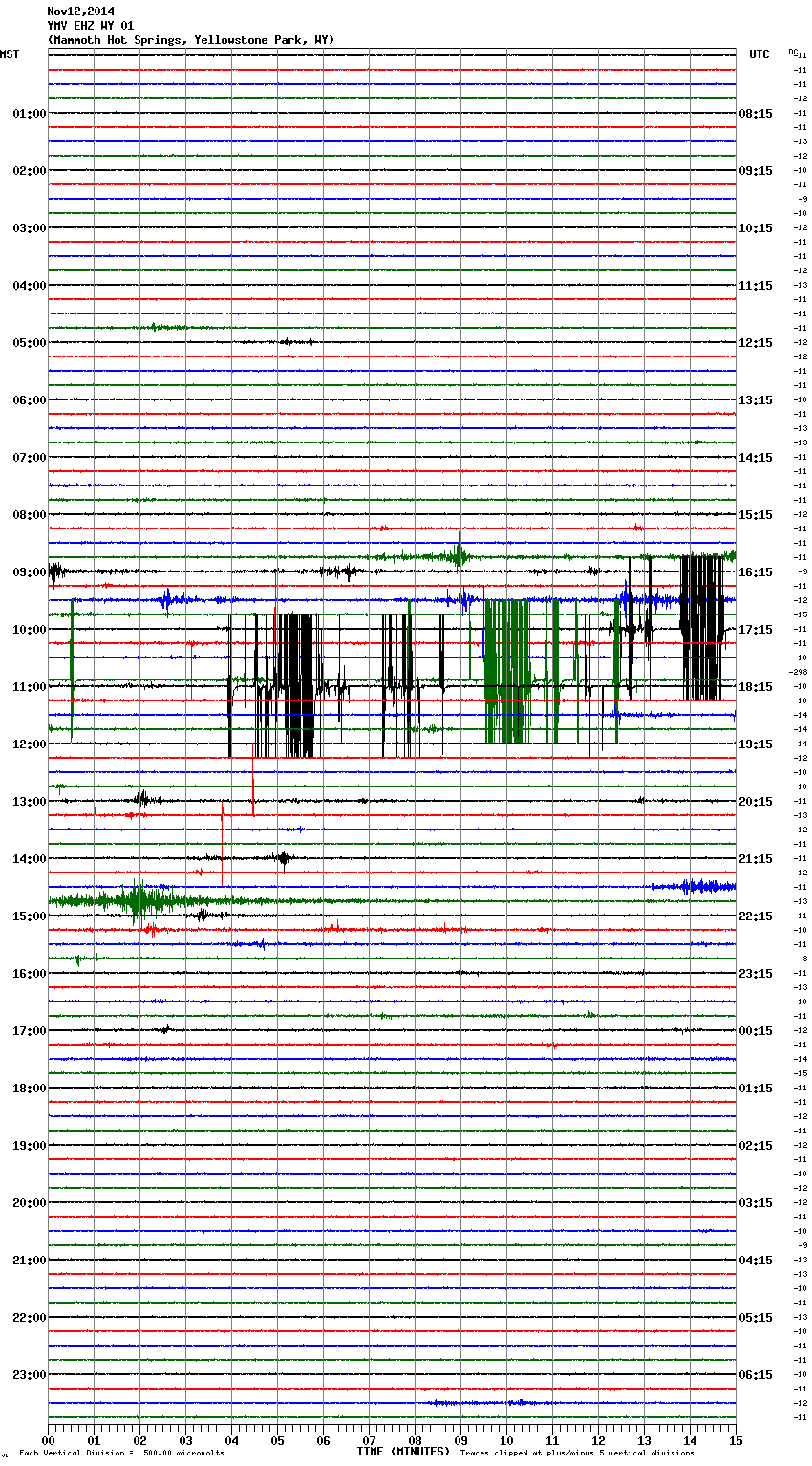Image resolution: width=812 pixels, height=1466 pixels.
Task: Click the minute 15 tick label on x-axis
Action: coord(736,1440)
